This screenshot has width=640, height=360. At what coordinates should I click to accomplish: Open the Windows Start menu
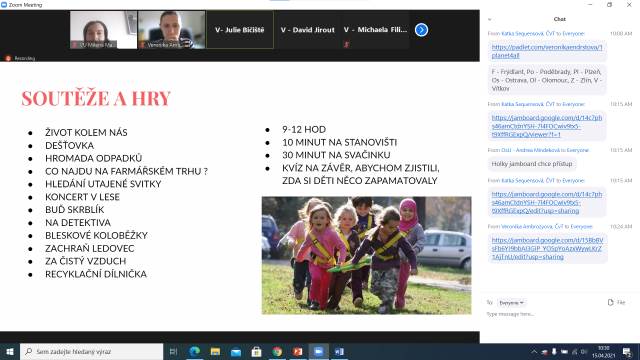coord(10,351)
